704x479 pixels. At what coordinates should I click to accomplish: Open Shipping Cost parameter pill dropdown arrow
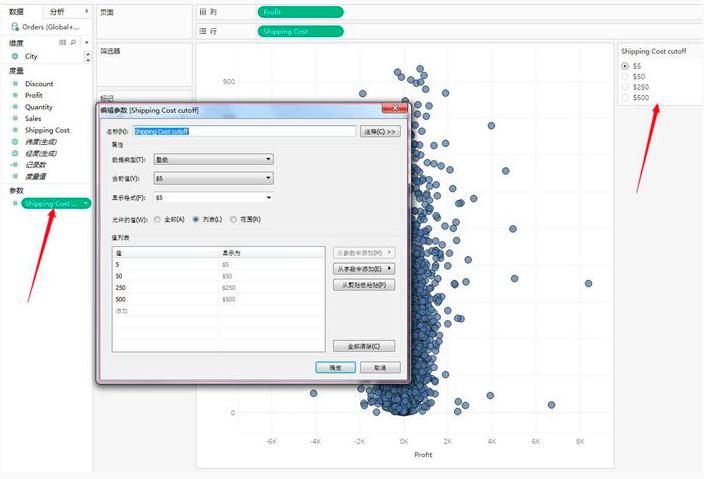click(85, 203)
